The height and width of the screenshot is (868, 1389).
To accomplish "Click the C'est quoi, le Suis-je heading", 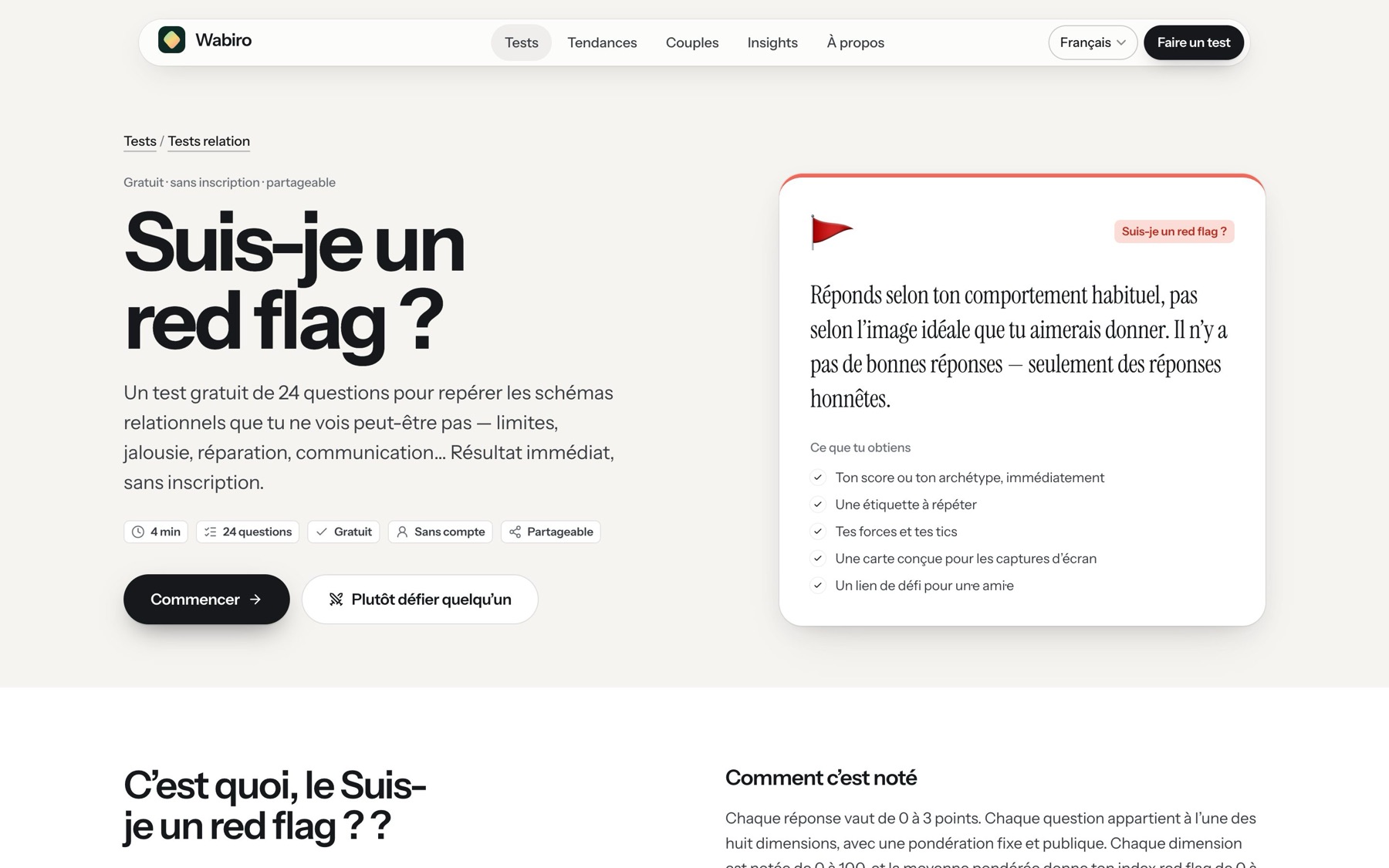I will (x=275, y=806).
